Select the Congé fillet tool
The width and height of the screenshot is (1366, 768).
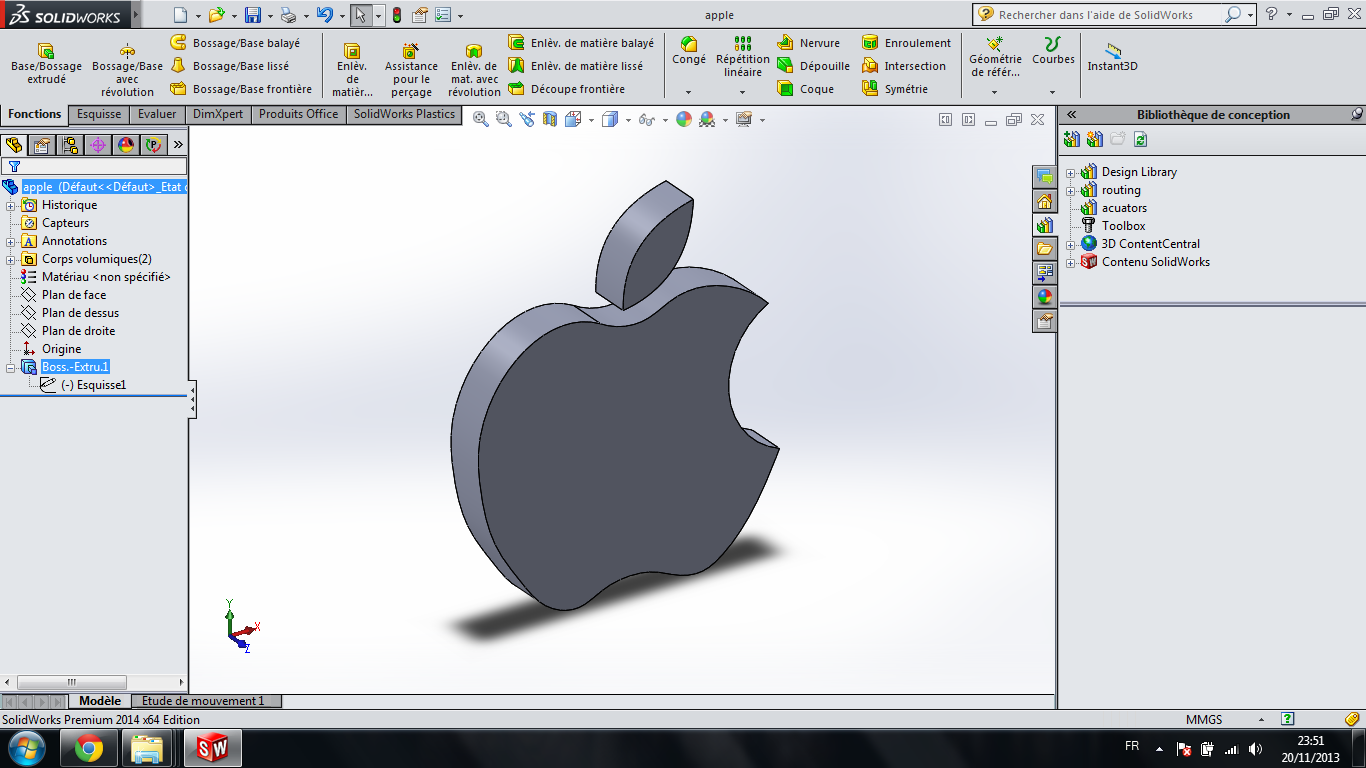[689, 51]
